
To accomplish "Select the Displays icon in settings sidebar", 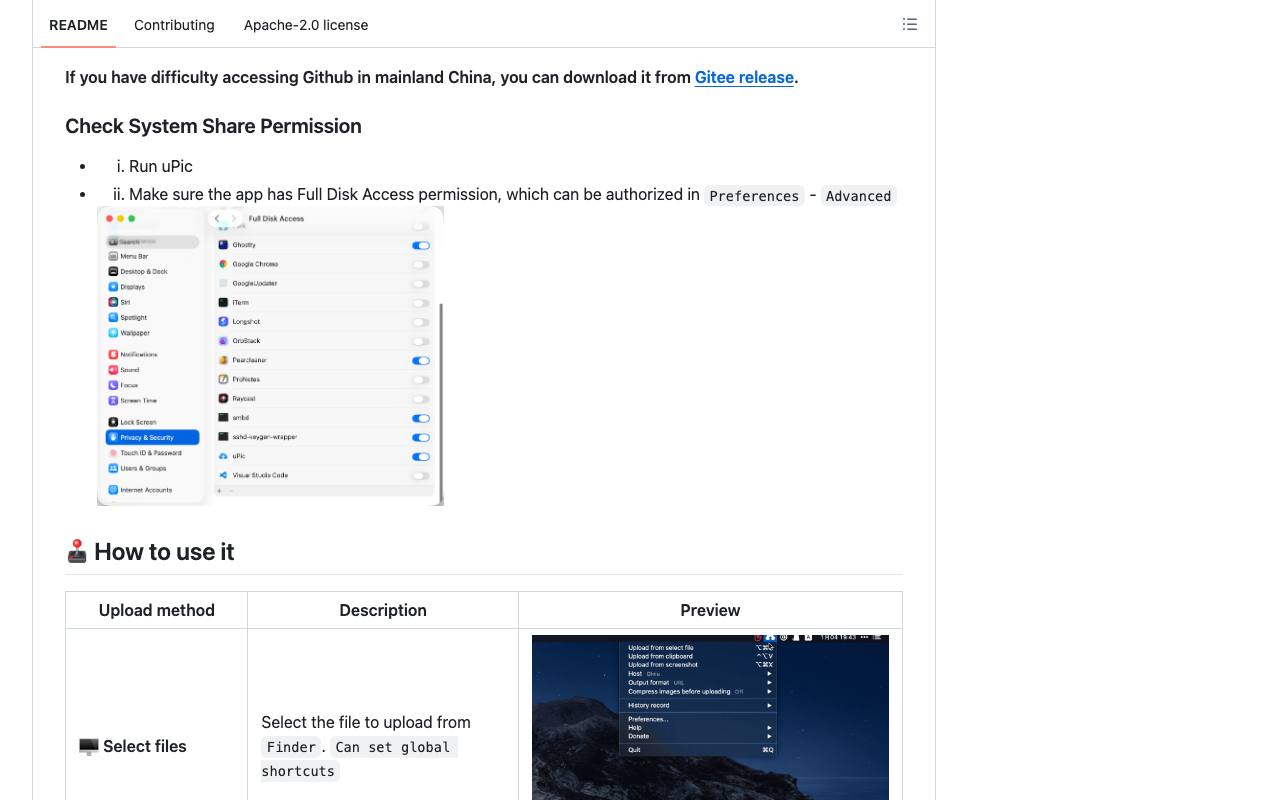I will 113,287.
